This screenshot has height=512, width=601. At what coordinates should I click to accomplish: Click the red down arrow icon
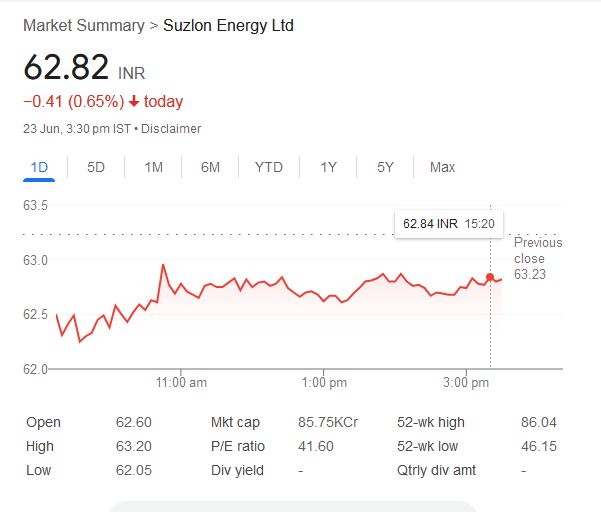[x=133, y=102]
